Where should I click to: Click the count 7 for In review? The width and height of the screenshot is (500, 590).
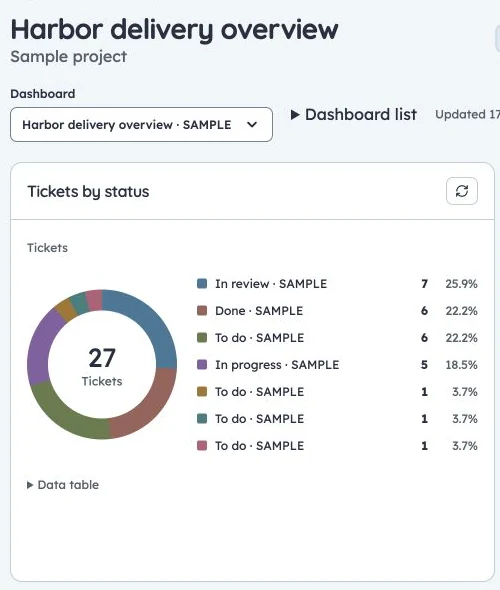[424, 284]
